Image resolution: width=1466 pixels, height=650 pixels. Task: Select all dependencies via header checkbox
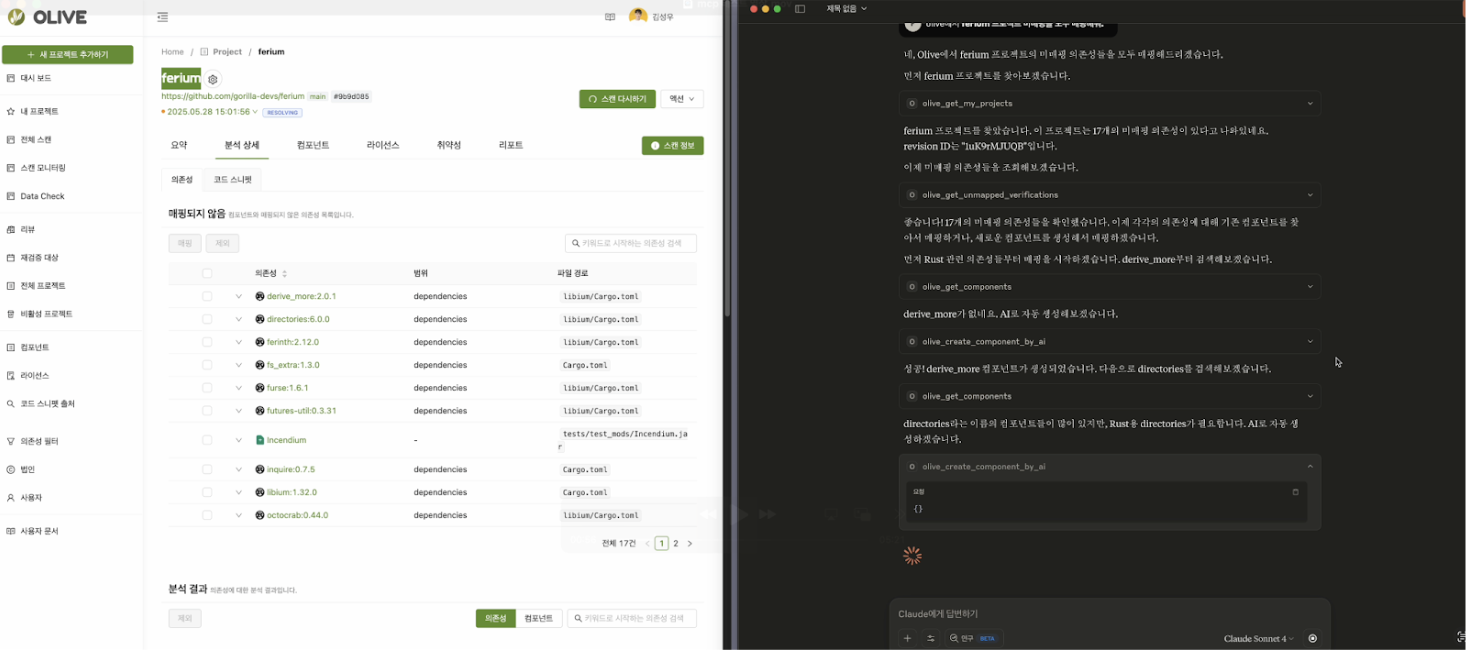coord(207,273)
